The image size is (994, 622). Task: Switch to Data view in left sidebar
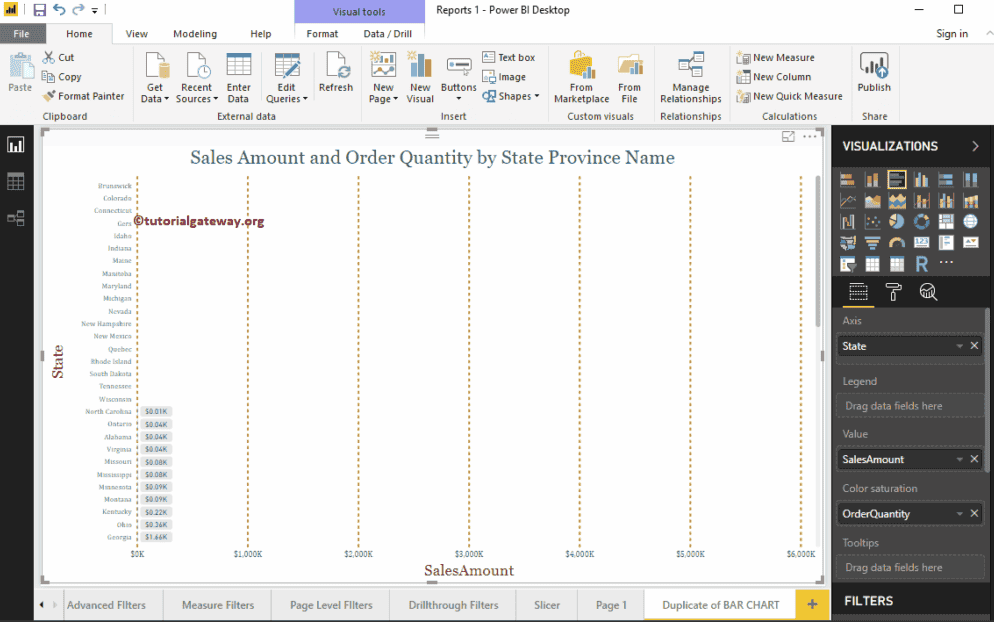[x=14, y=181]
